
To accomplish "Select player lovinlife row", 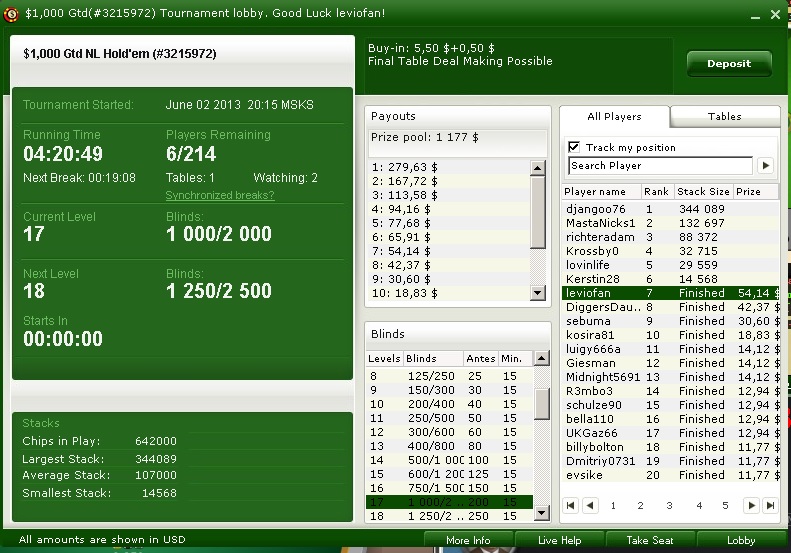I will [670, 265].
